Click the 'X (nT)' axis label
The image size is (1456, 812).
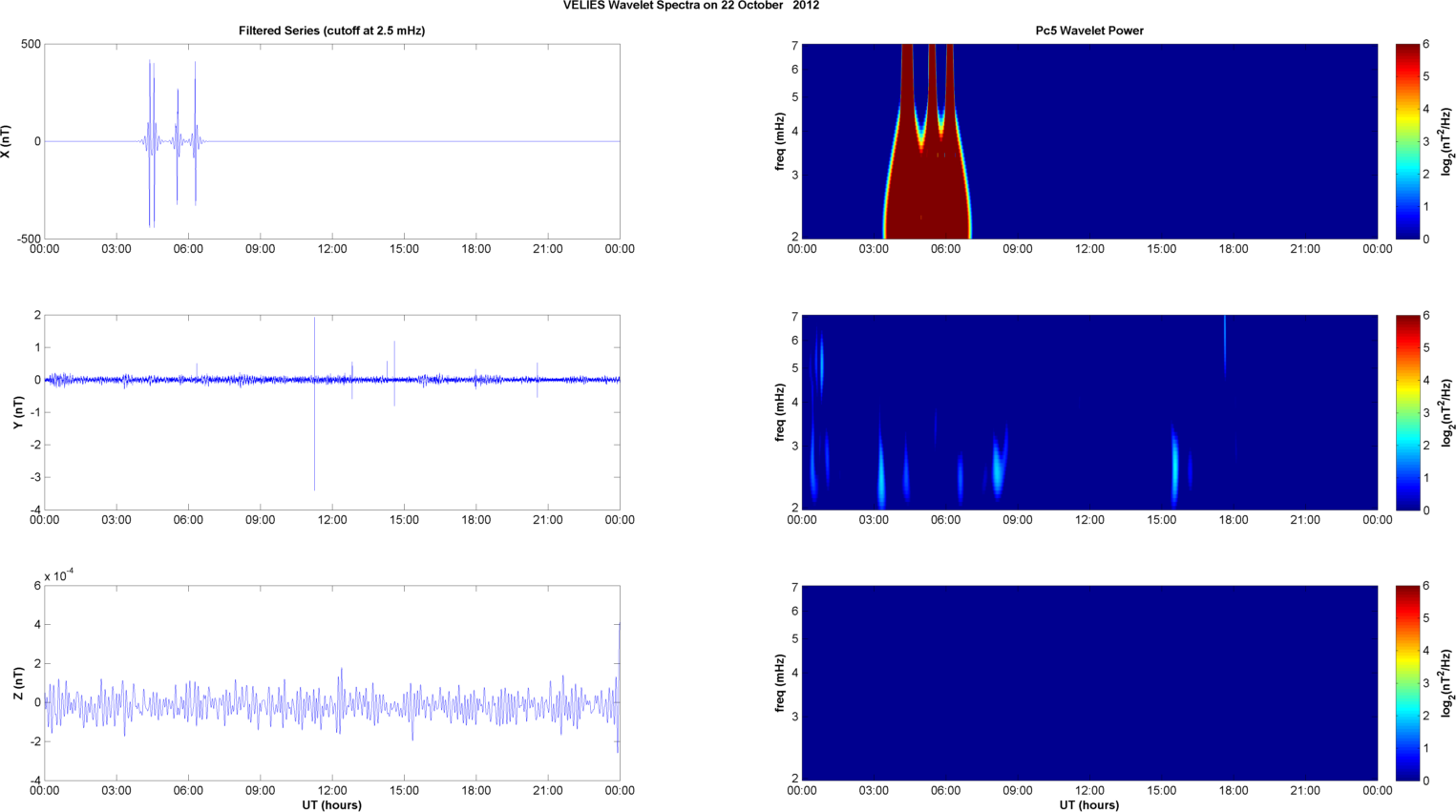tap(7, 141)
